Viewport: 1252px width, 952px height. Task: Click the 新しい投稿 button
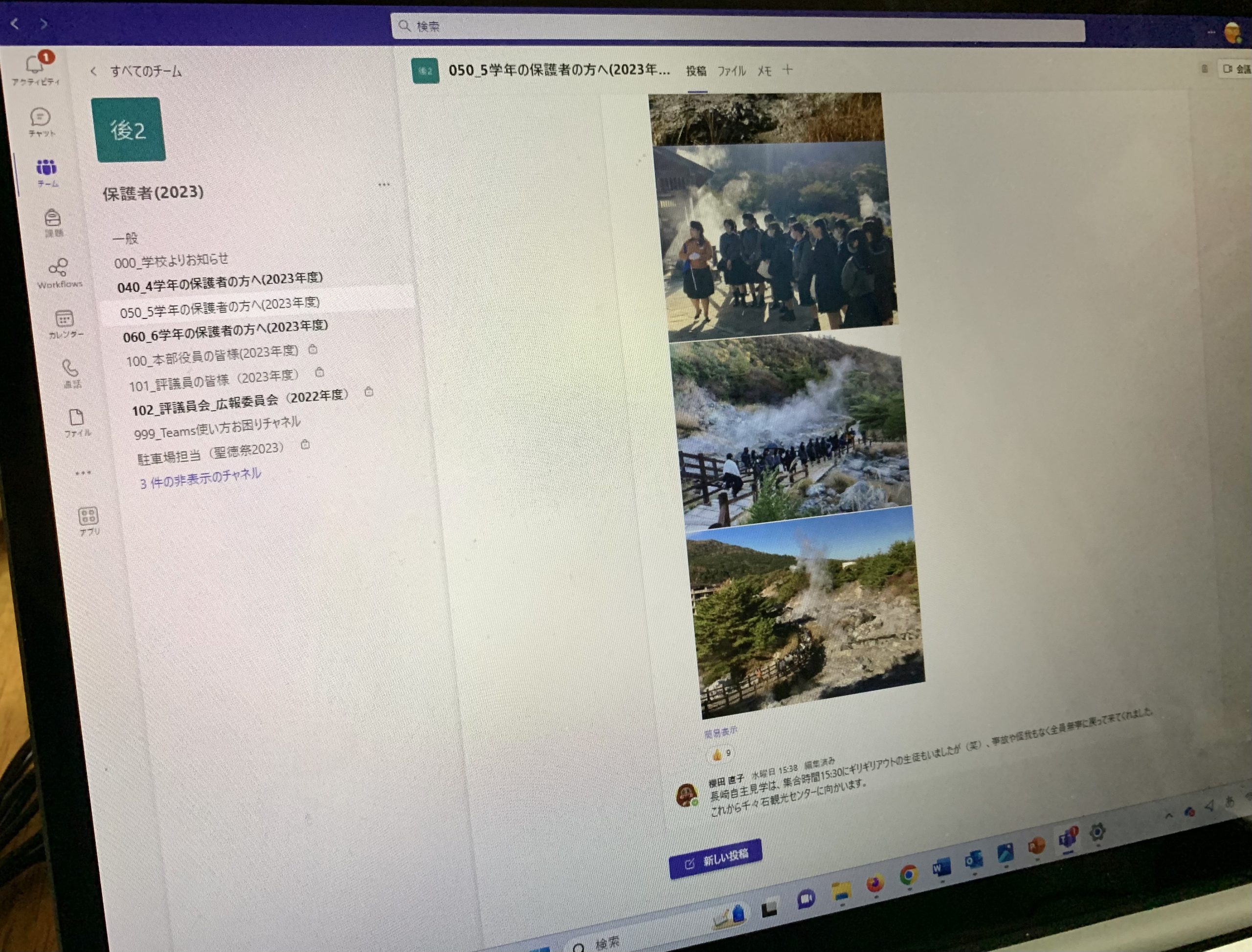716,859
